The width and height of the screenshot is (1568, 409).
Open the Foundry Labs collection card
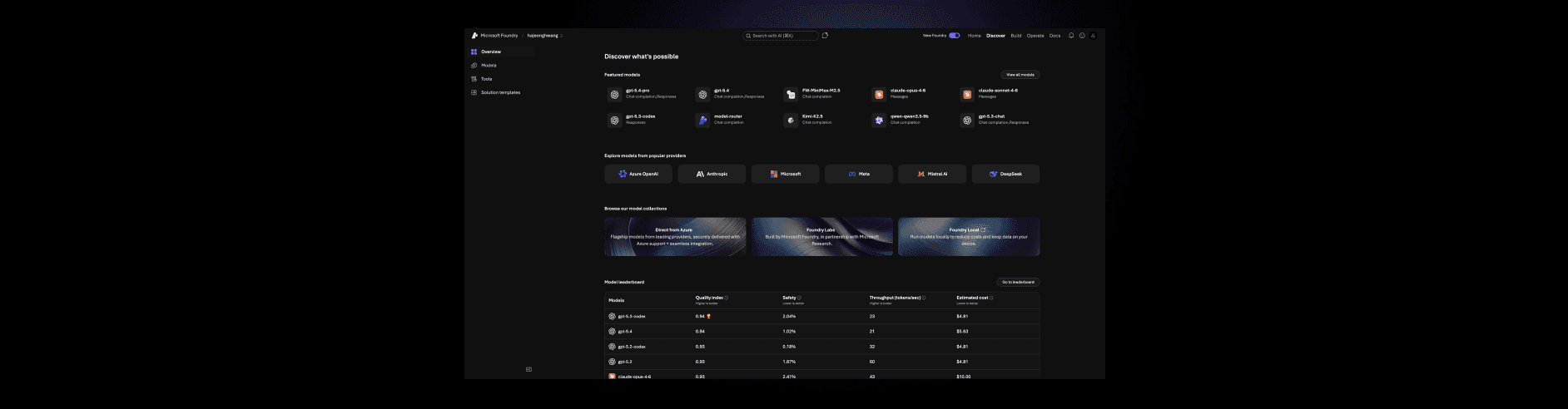822,237
